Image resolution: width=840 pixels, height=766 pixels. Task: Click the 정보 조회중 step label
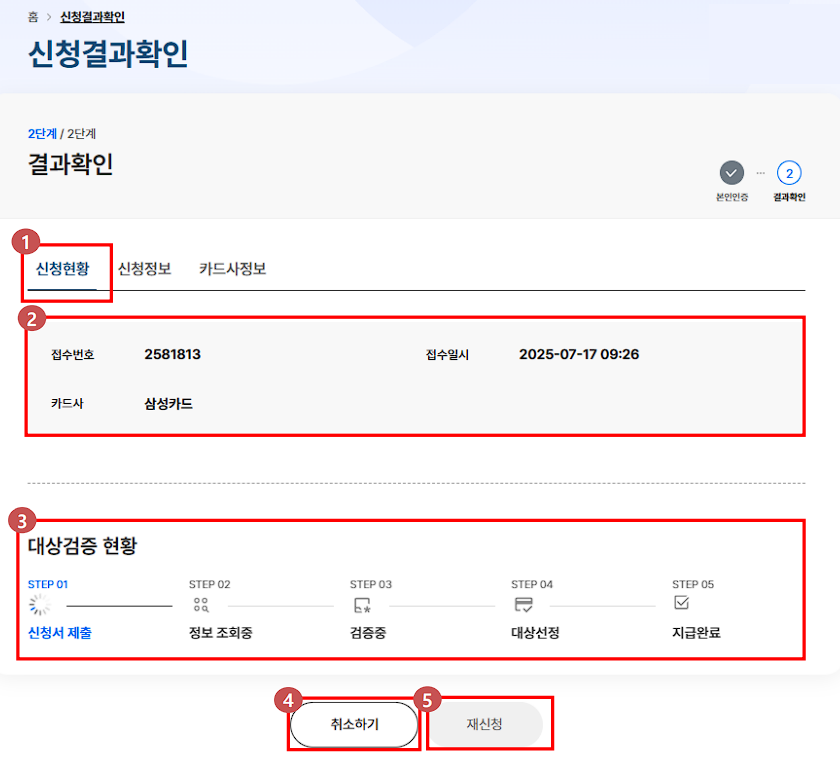click(221, 633)
